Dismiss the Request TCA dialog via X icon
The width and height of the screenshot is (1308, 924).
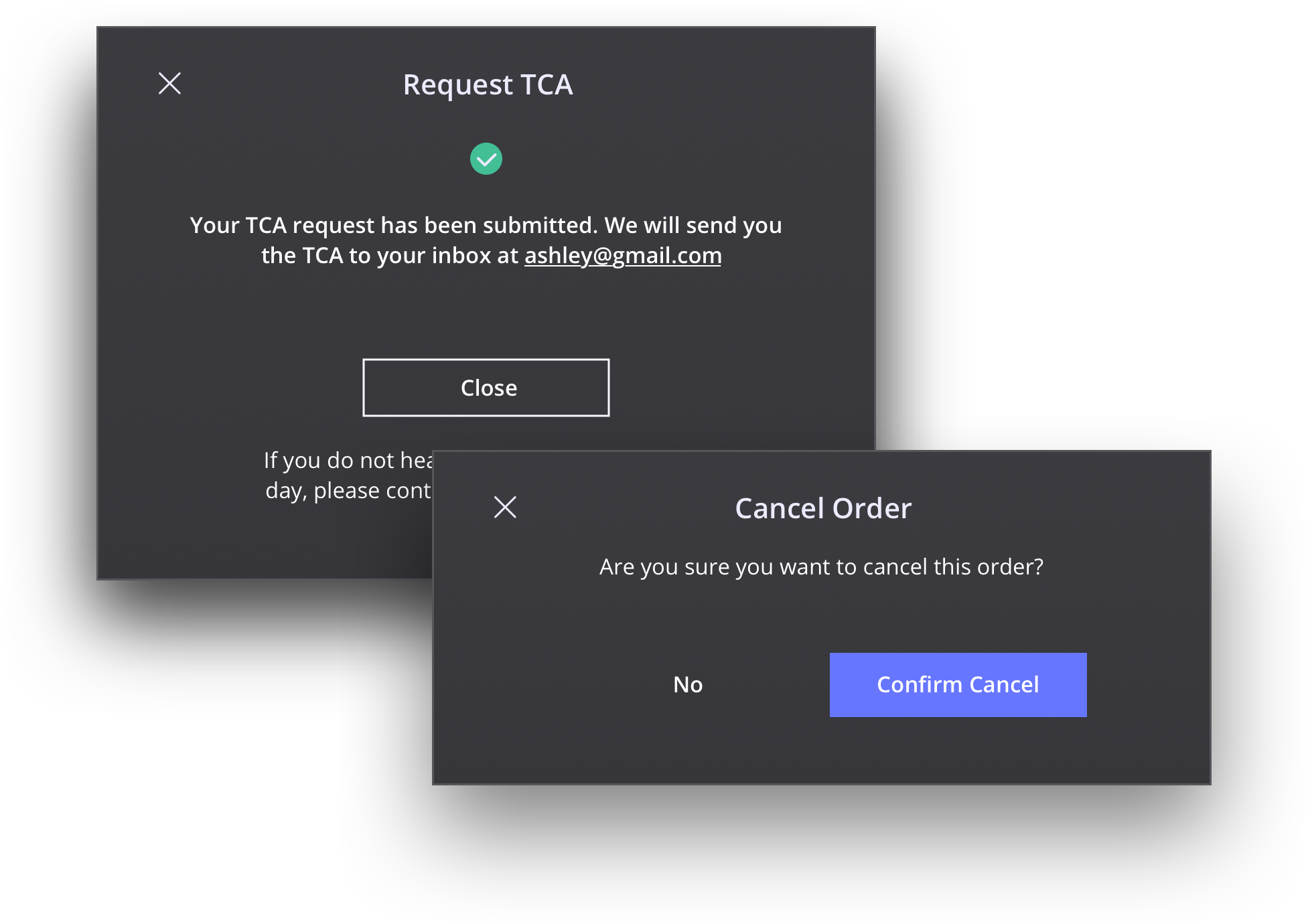coord(169,84)
